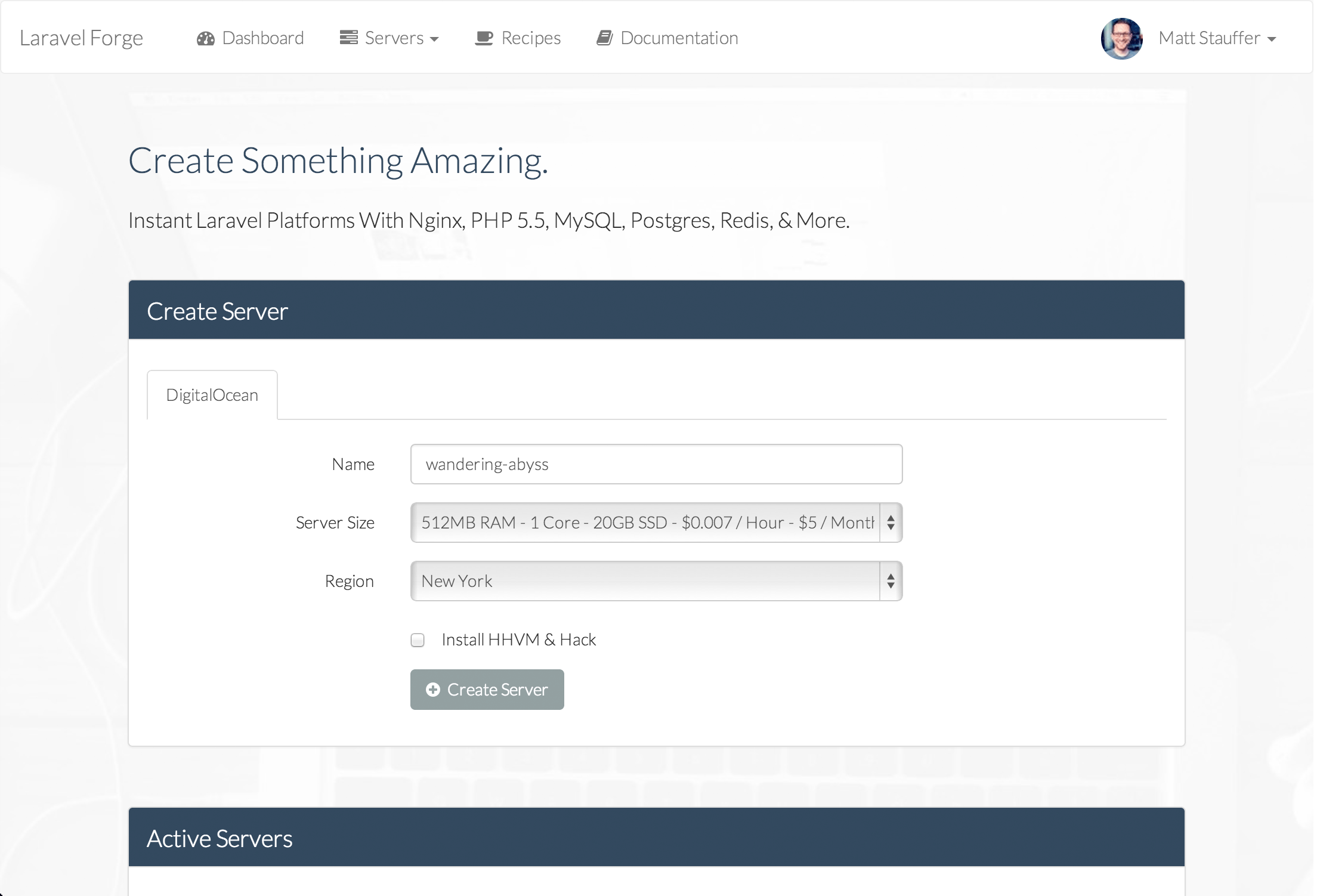
Task: Open the Server Size dropdown
Action: (x=656, y=523)
